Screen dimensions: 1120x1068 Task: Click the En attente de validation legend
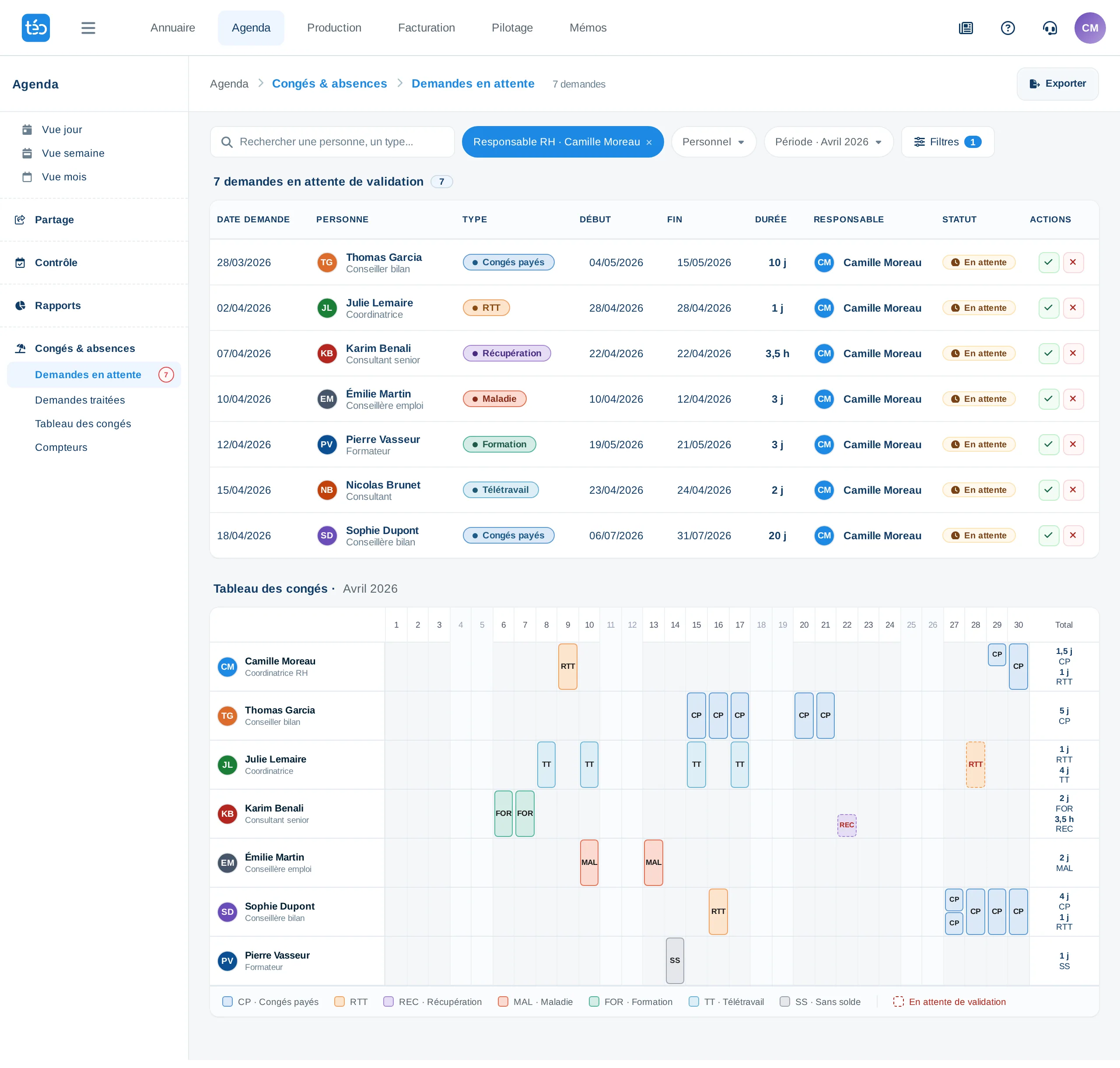[949, 1002]
